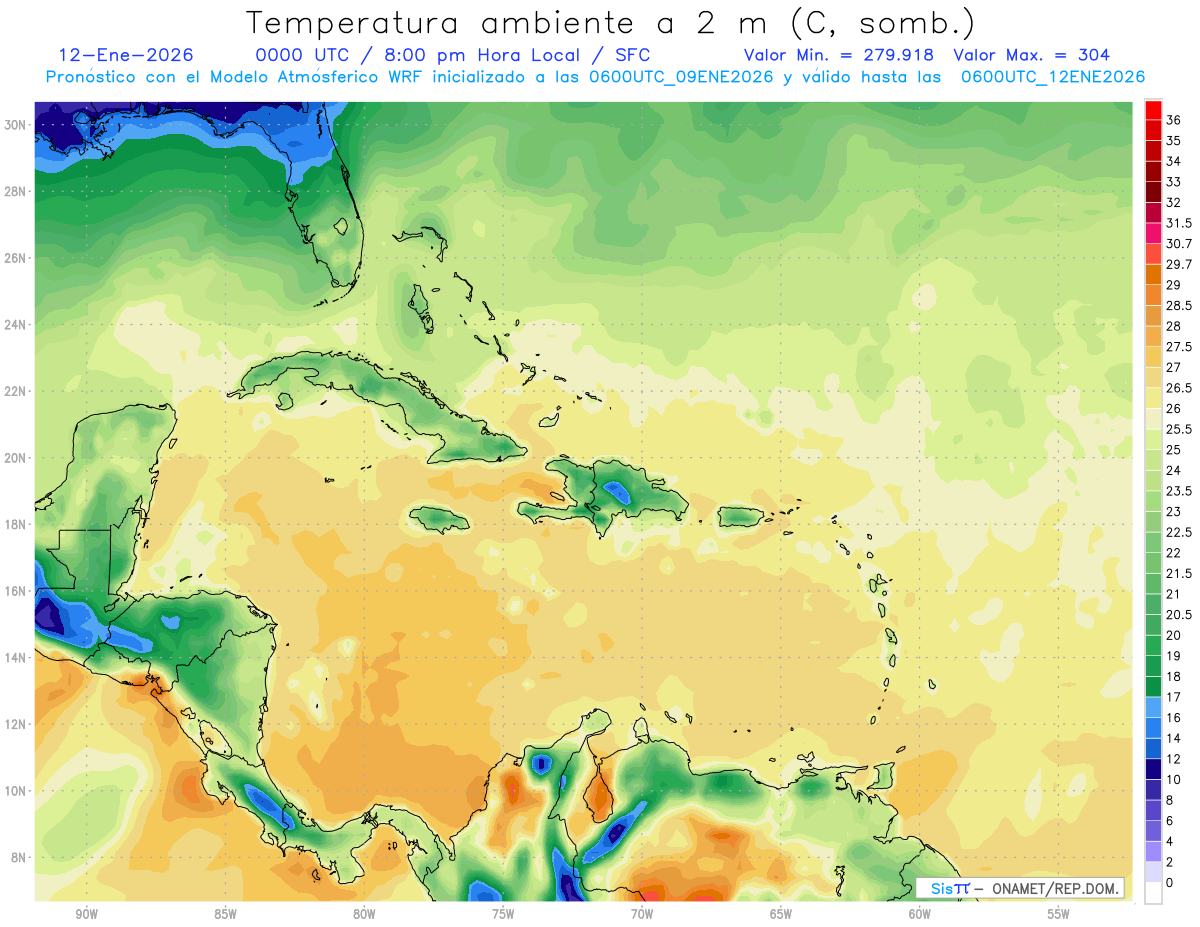1200x927 pixels.
Task: Click the dark navy swatch between 10 and 12
Action: [x=1153, y=769]
